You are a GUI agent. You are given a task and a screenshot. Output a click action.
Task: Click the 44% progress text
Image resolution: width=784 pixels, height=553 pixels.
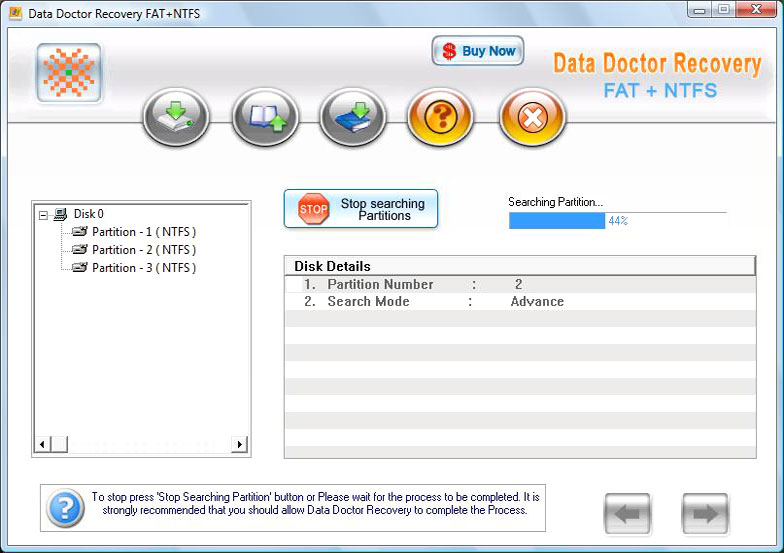tap(618, 221)
